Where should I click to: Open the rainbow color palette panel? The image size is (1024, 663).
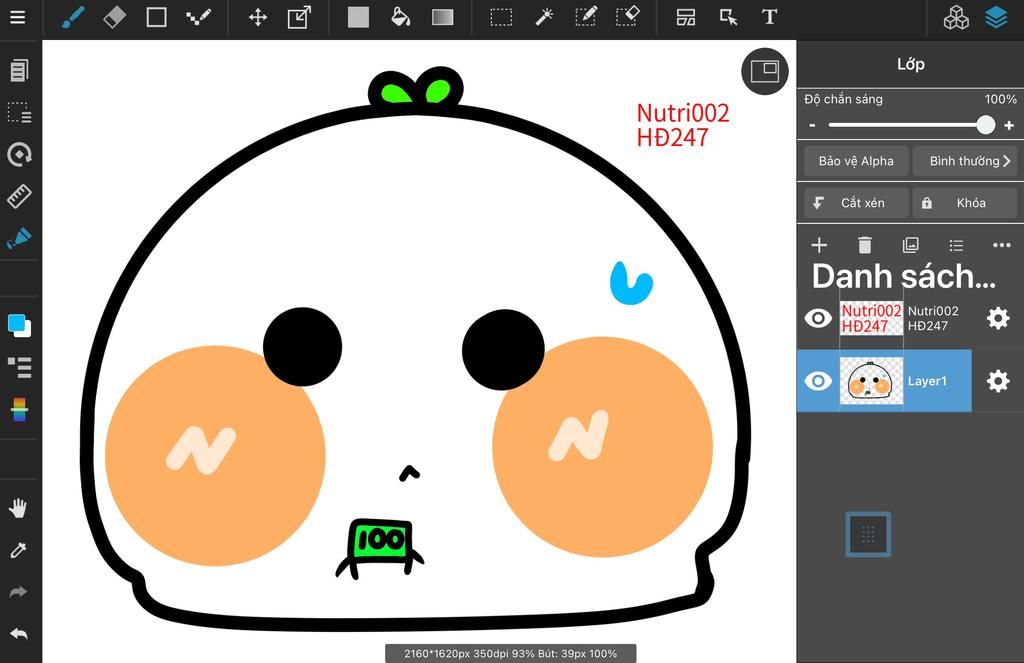pyautogui.click(x=19, y=410)
